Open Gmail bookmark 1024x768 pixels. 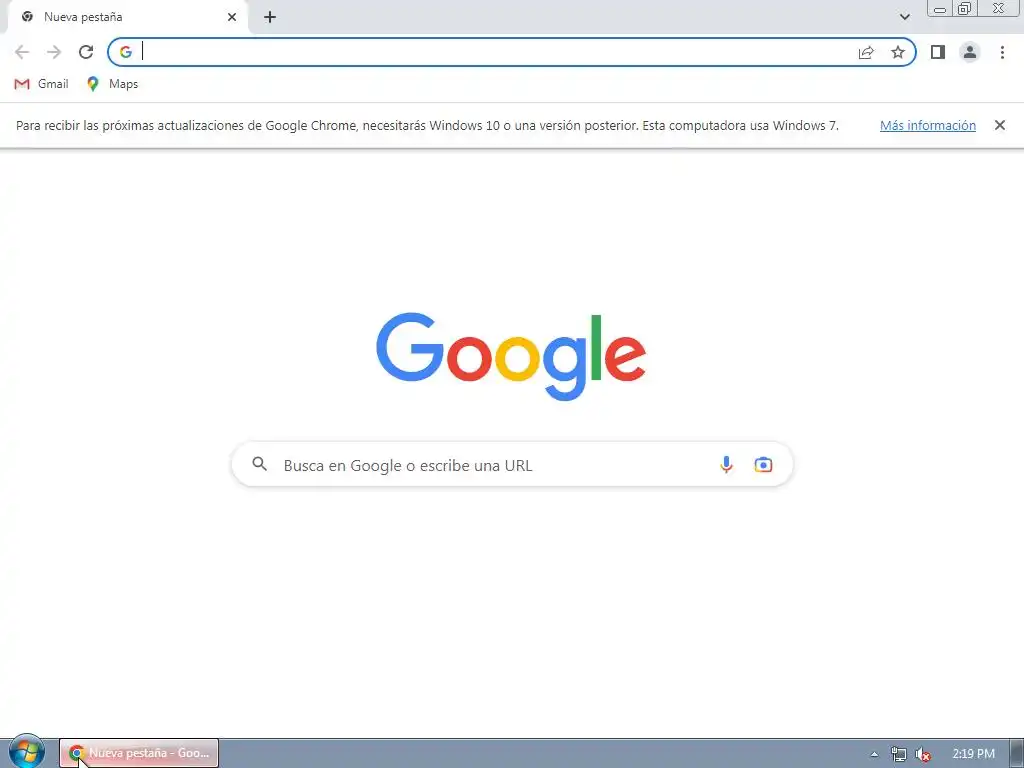(x=41, y=84)
